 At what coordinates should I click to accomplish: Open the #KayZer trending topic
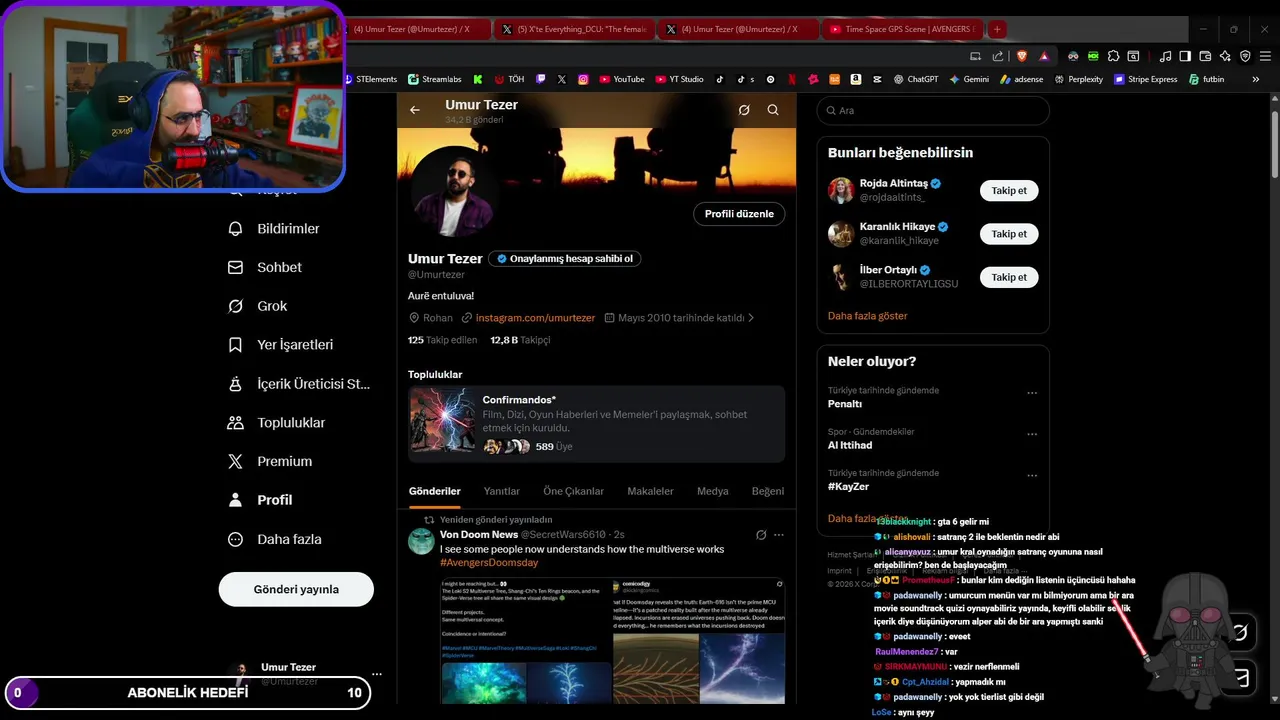pyautogui.click(x=848, y=486)
